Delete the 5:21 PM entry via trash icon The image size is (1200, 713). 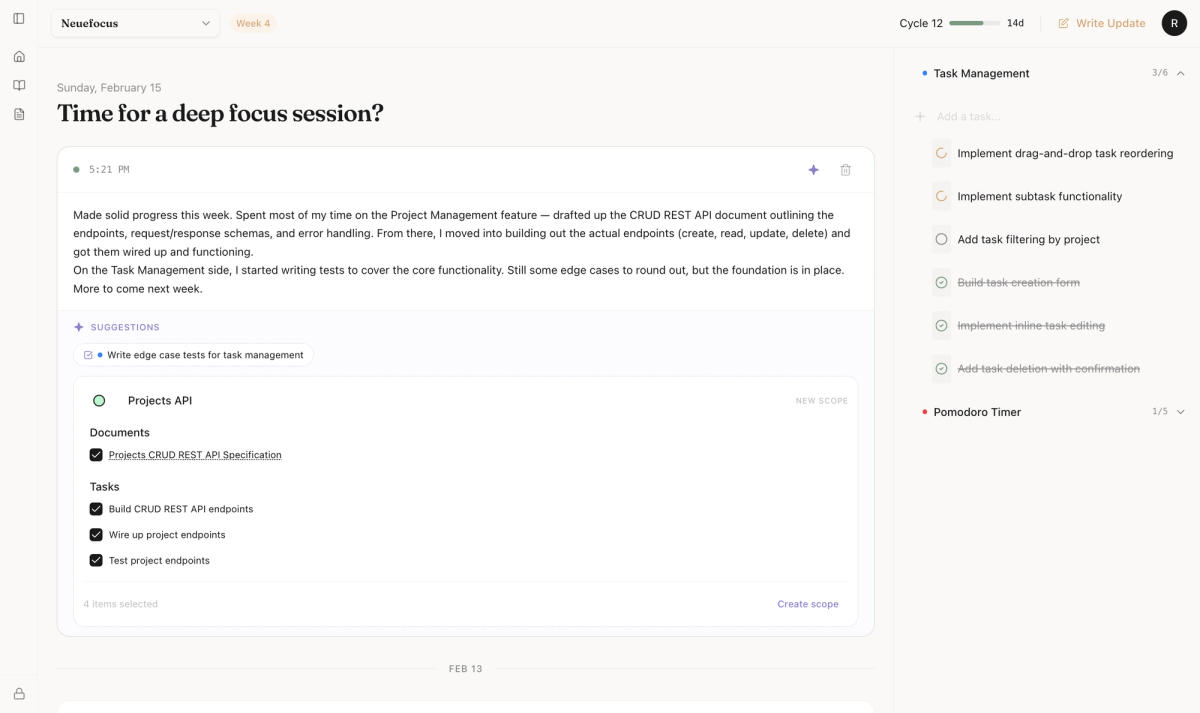pyautogui.click(x=845, y=169)
